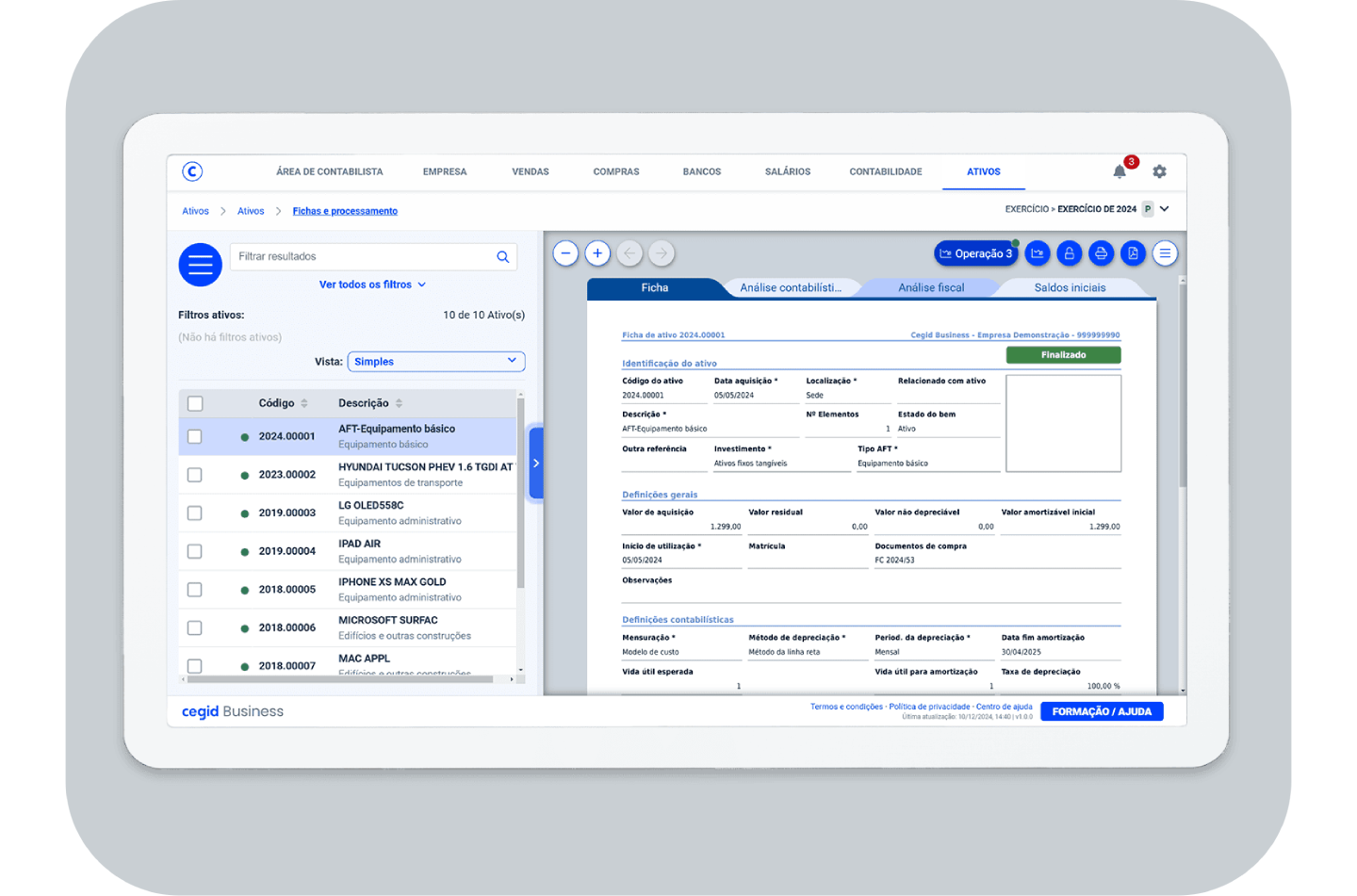Screen dimensions: 1357x896
Task: Click the Operação 3 button
Action: tap(975, 253)
